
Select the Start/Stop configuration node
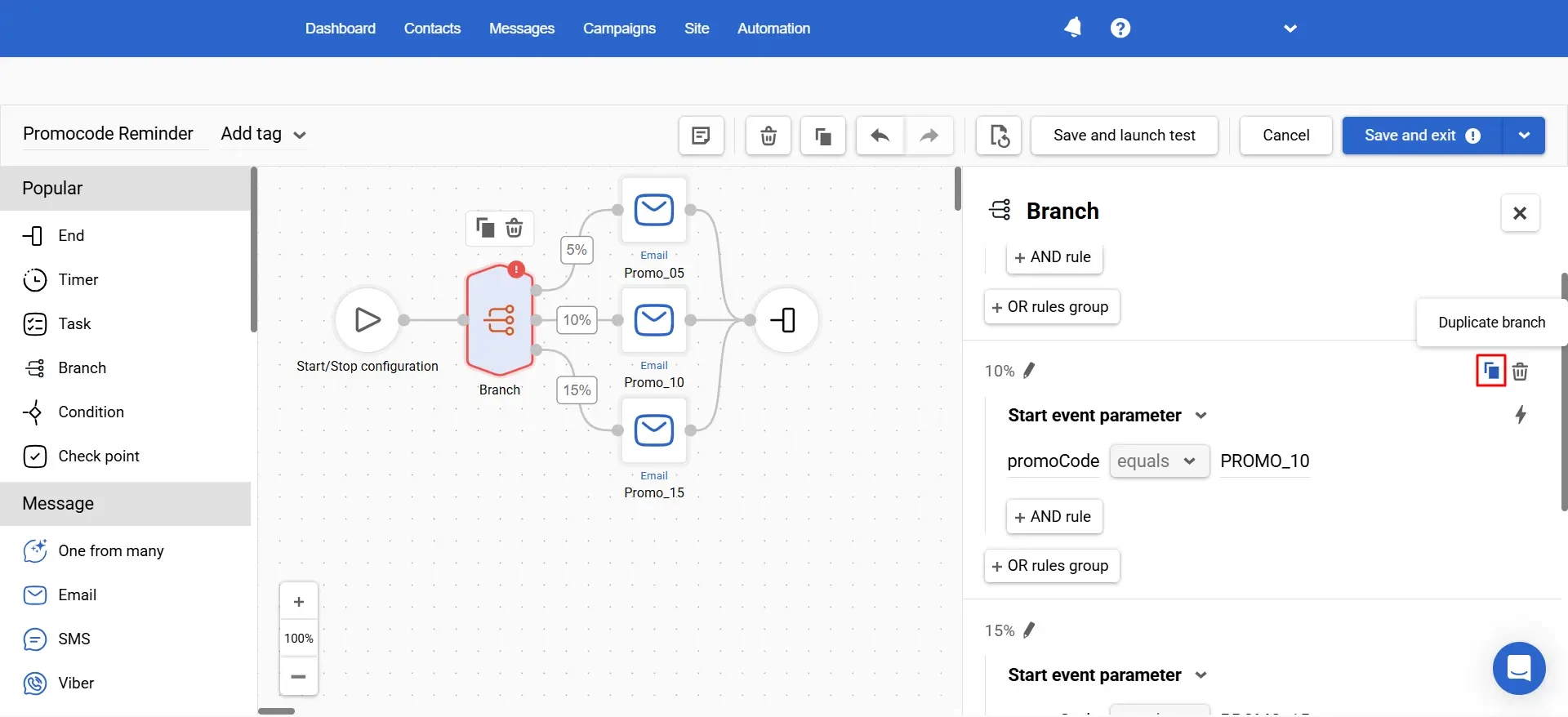pos(367,320)
